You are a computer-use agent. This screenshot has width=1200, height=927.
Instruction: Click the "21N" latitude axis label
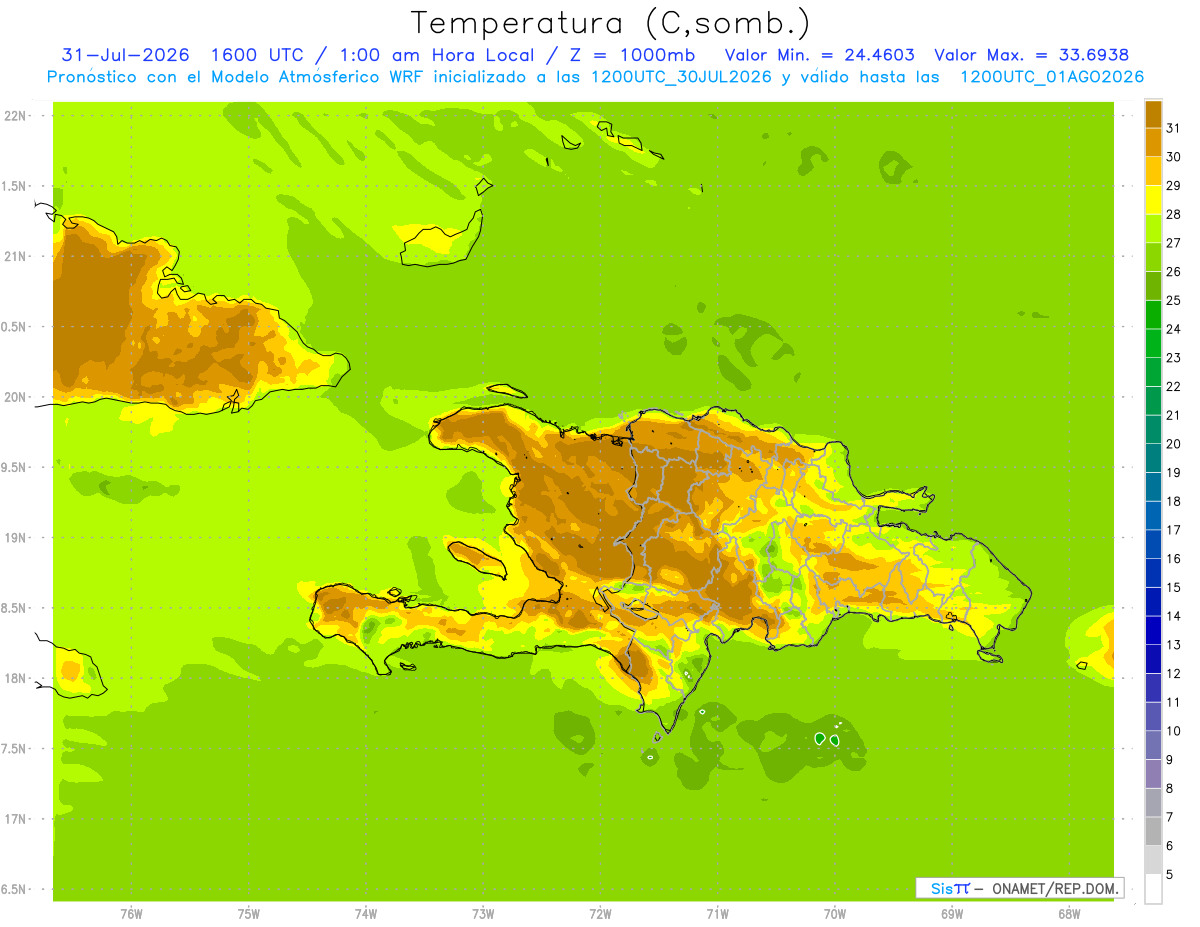(14, 256)
